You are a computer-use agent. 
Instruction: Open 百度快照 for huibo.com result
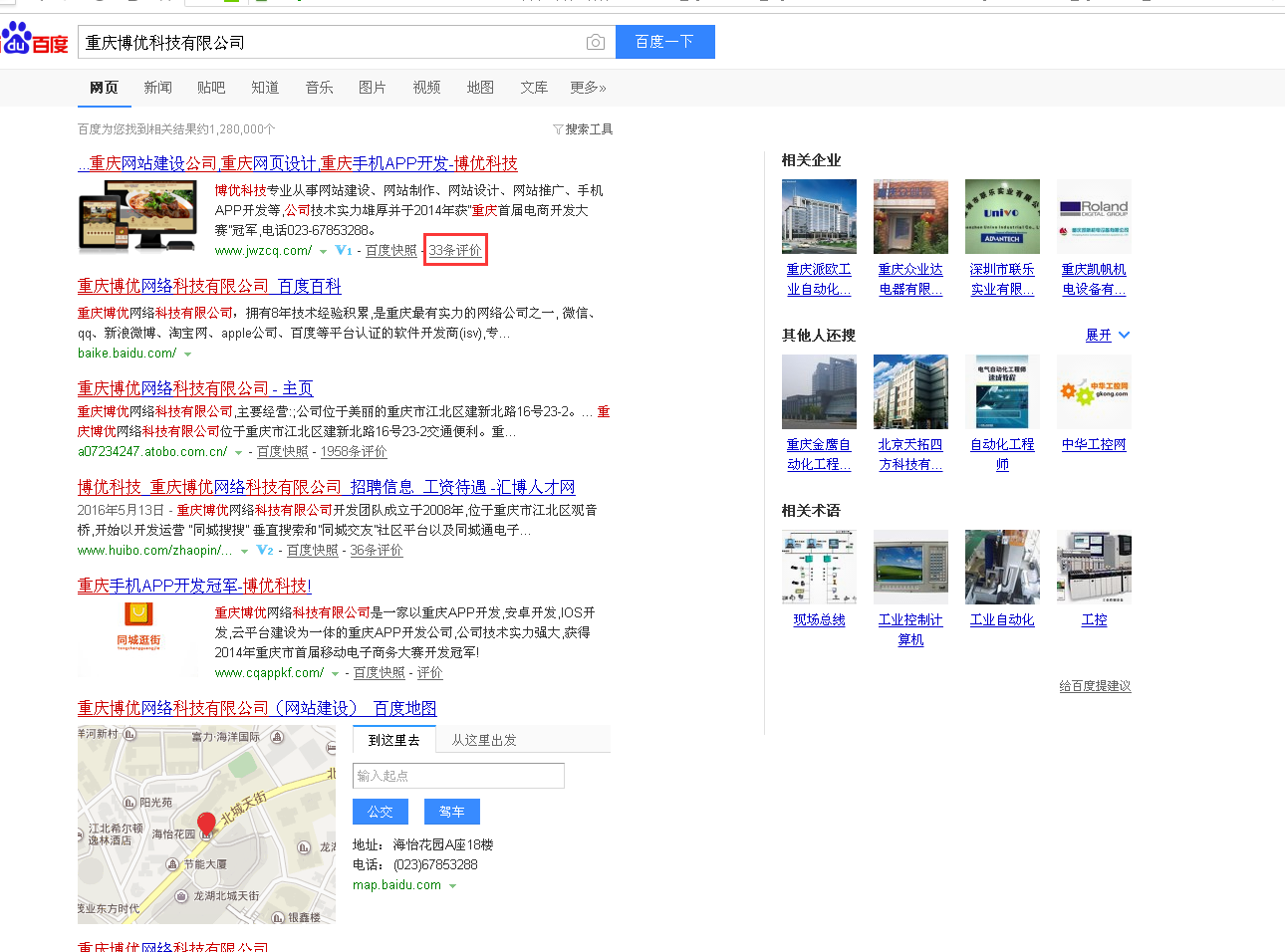(313, 551)
